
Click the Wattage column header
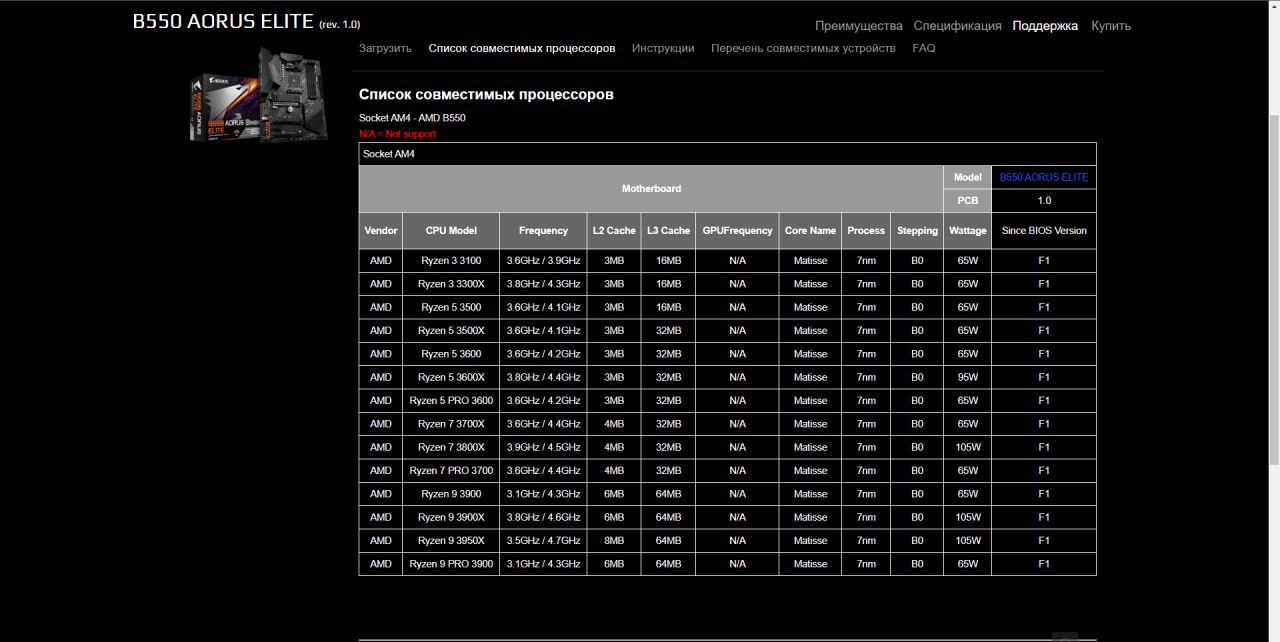pos(967,230)
